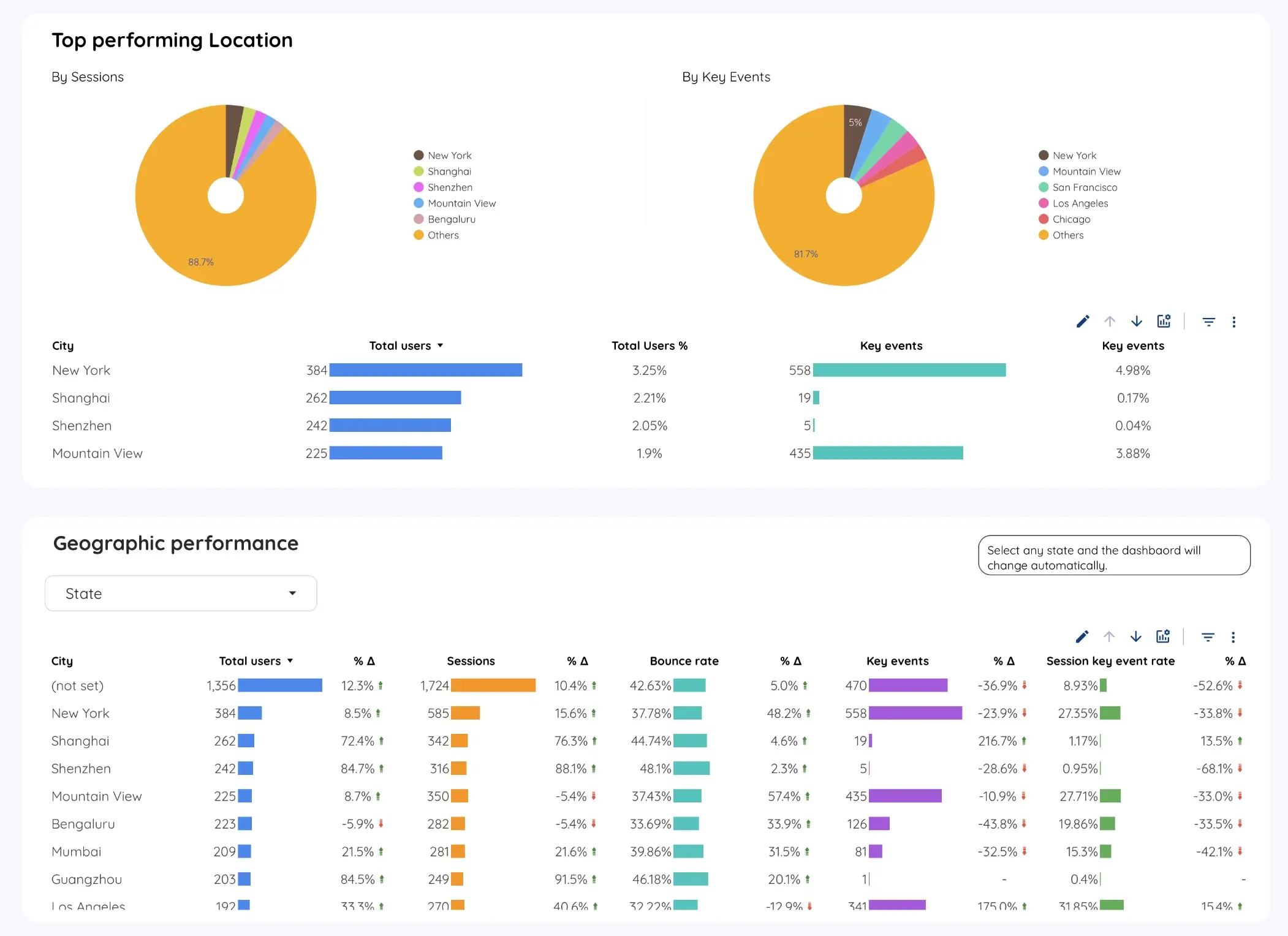The height and width of the screenshot is (936, 1288).
Task: Click the 216.7% key events change for Shanghai
Action: 997,741
